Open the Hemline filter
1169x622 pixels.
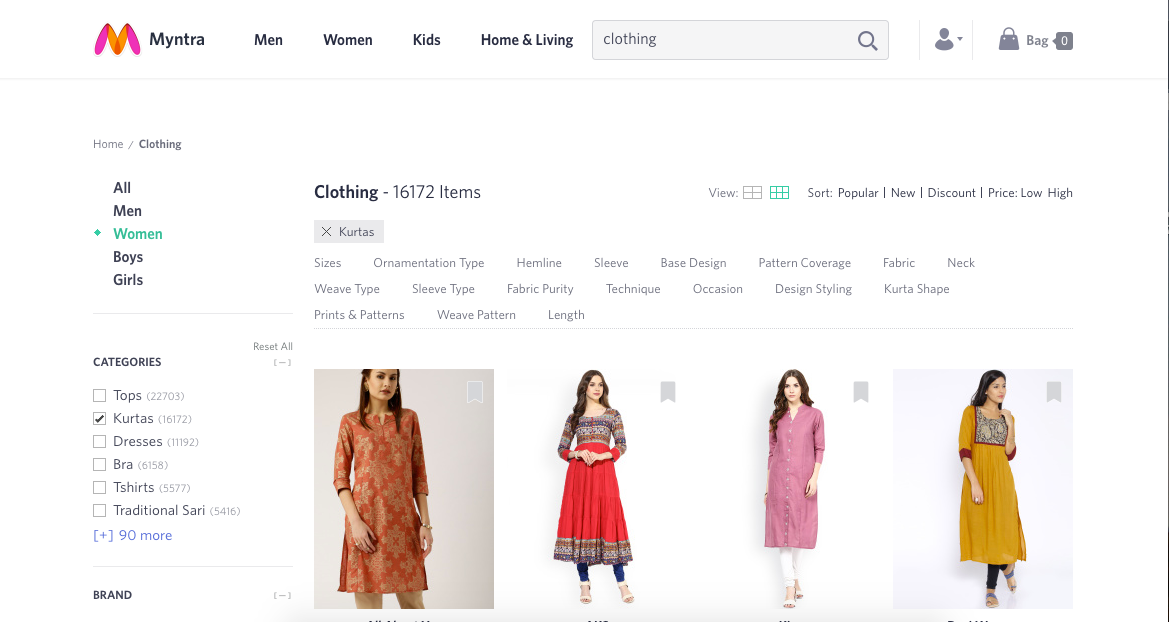[539, 262]
